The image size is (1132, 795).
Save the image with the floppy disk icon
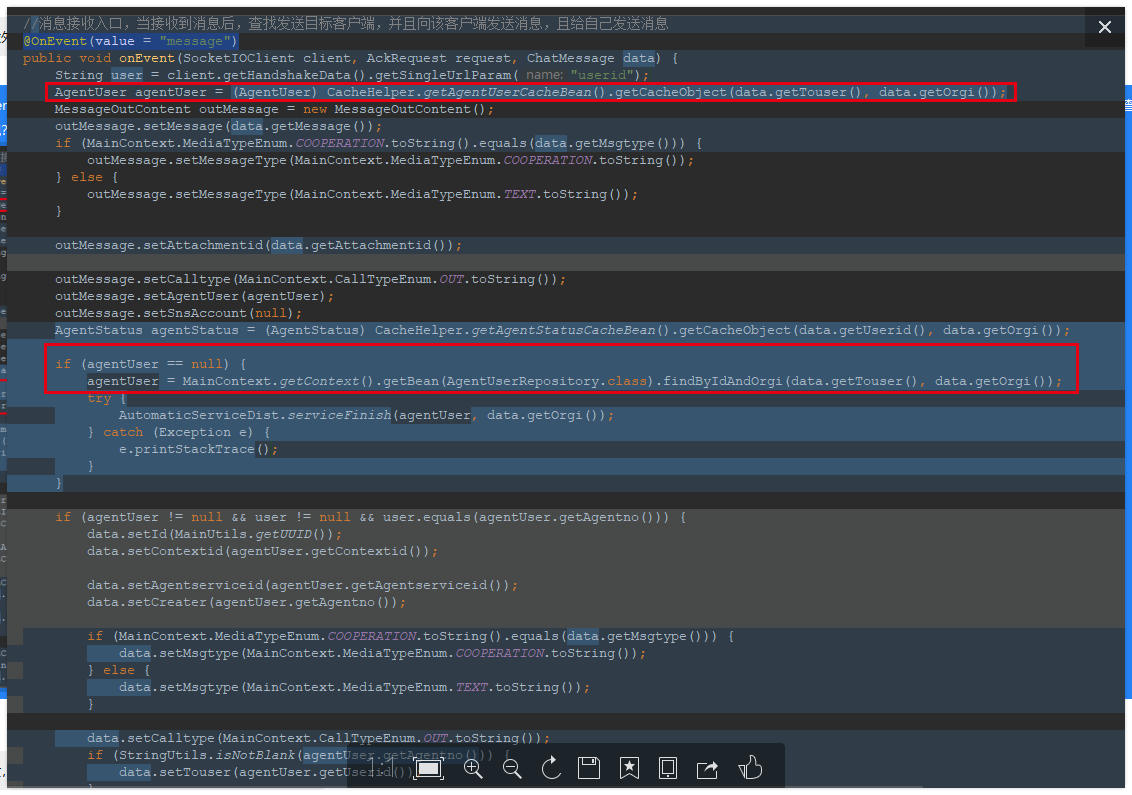589,768
